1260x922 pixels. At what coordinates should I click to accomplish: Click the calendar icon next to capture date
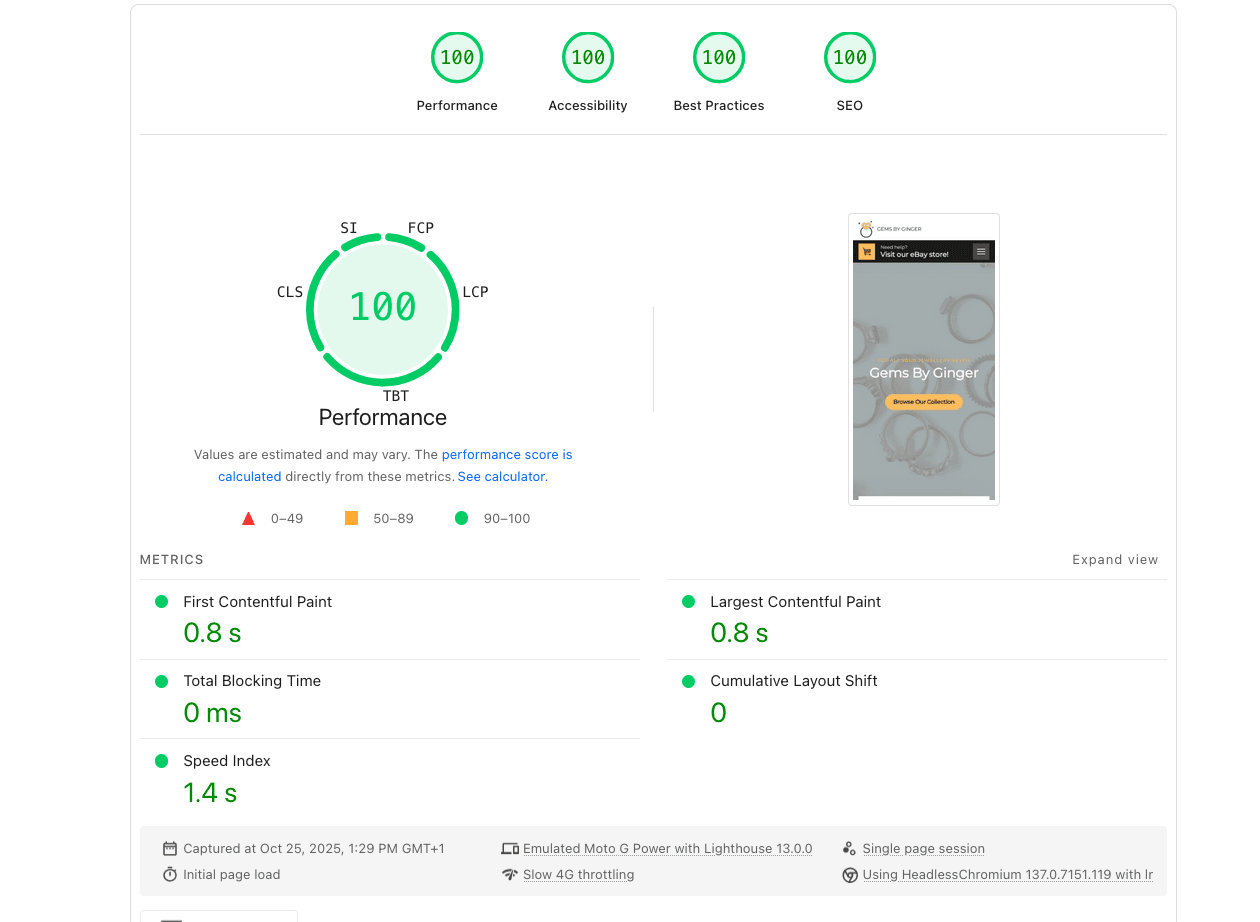click(x=170, y=848)
